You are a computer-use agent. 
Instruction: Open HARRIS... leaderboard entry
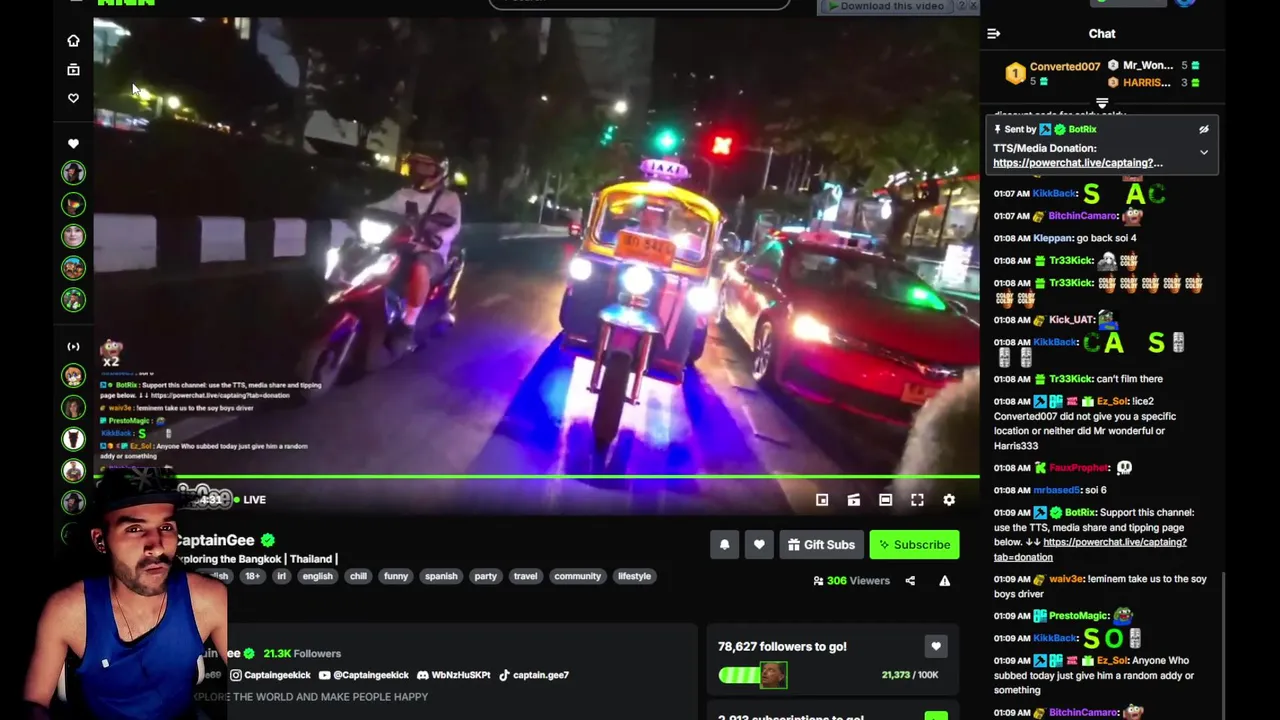click(x=1153, y=83)
